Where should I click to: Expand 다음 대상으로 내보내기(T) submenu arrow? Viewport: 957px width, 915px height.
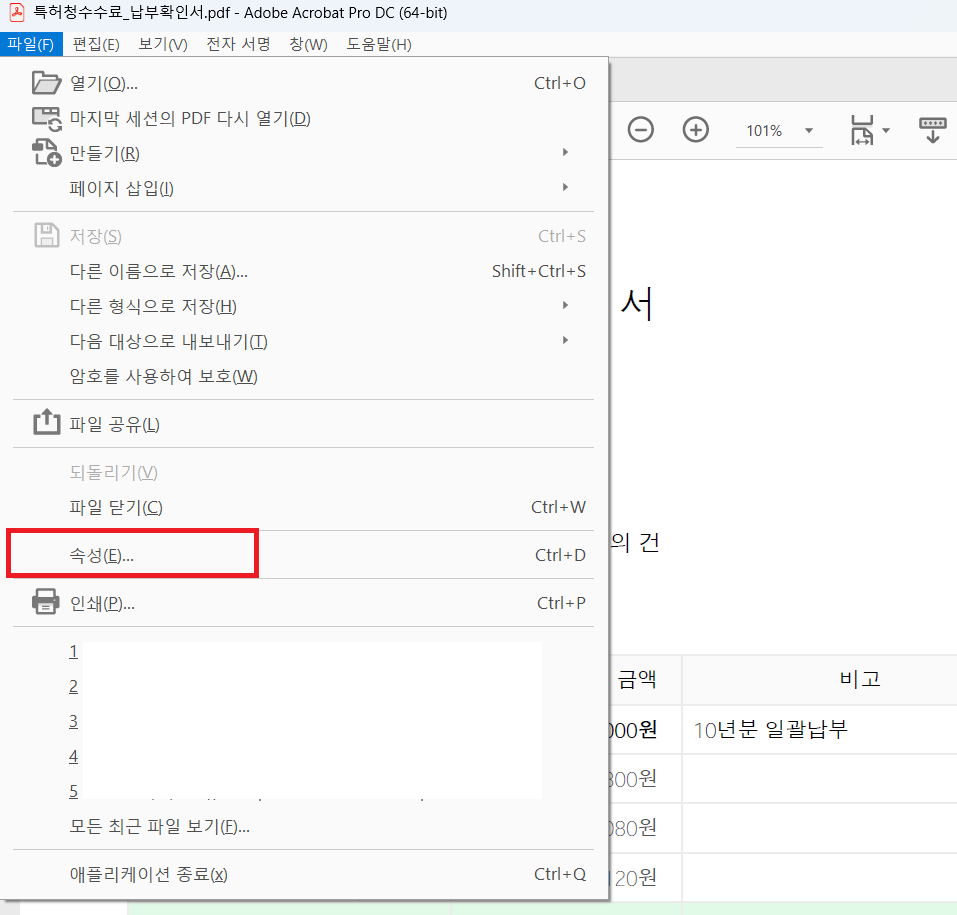coord(565,340)
